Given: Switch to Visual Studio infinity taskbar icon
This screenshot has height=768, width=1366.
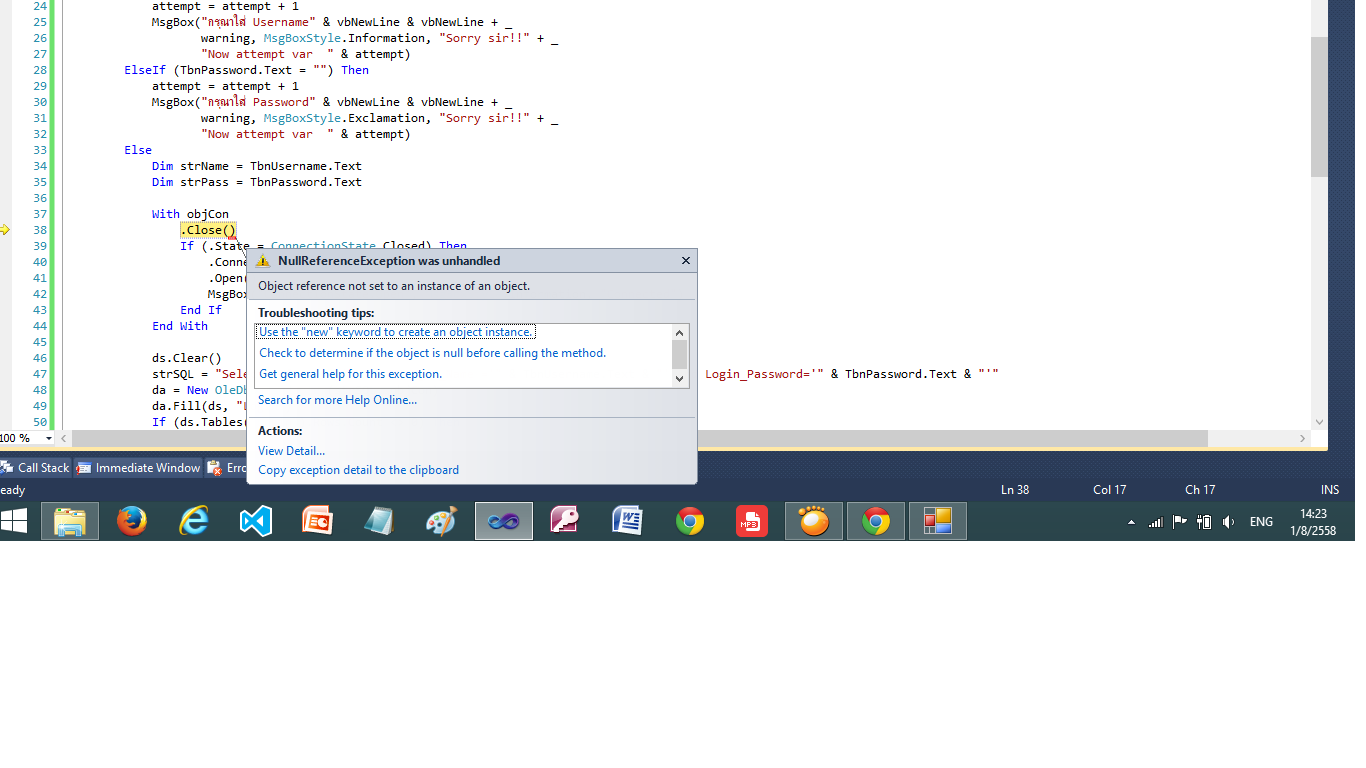Looking at the screenshot, I should coord(504,521).
